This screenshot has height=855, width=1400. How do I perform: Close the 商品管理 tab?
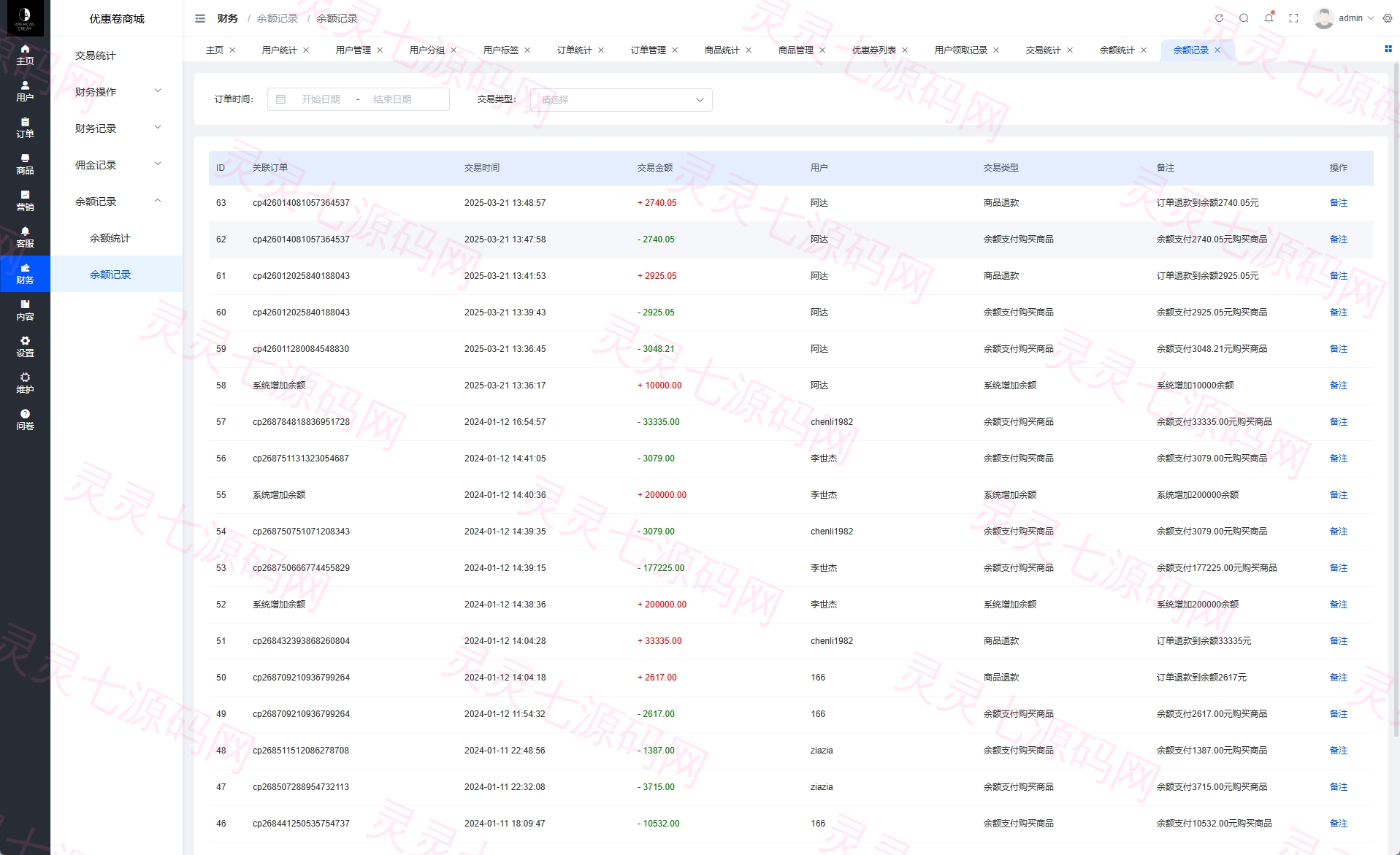coord(822,50)
